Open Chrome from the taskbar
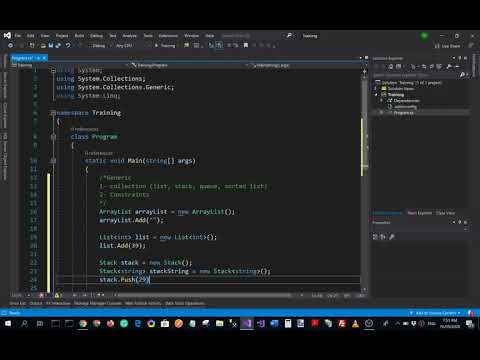Viewport: 480px width, 360px height. pos(83,323)
